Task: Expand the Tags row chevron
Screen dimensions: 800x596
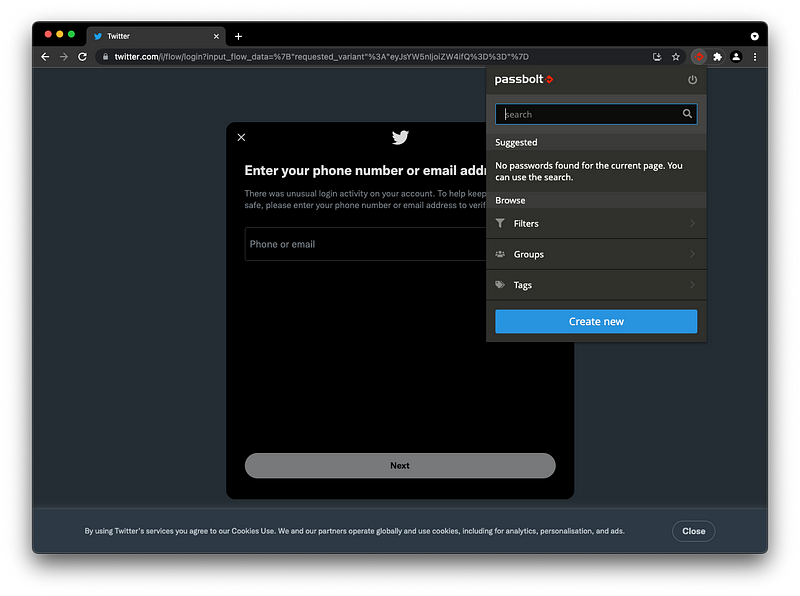Action: [x=692, y=284]
